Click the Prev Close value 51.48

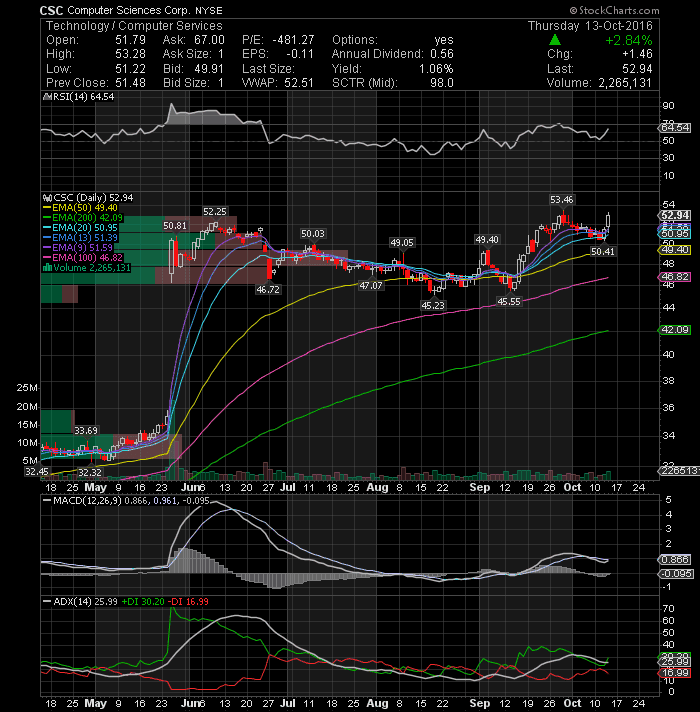(x=130, y=83)
